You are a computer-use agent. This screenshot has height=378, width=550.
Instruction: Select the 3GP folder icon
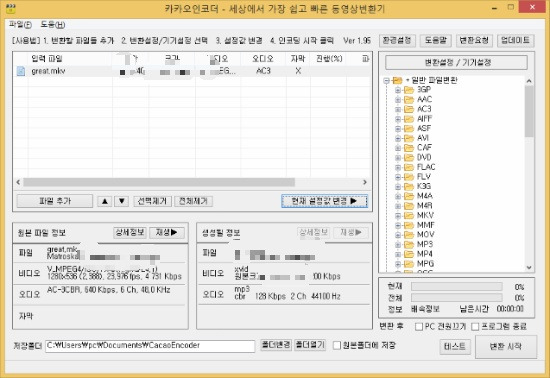[409, 90]
